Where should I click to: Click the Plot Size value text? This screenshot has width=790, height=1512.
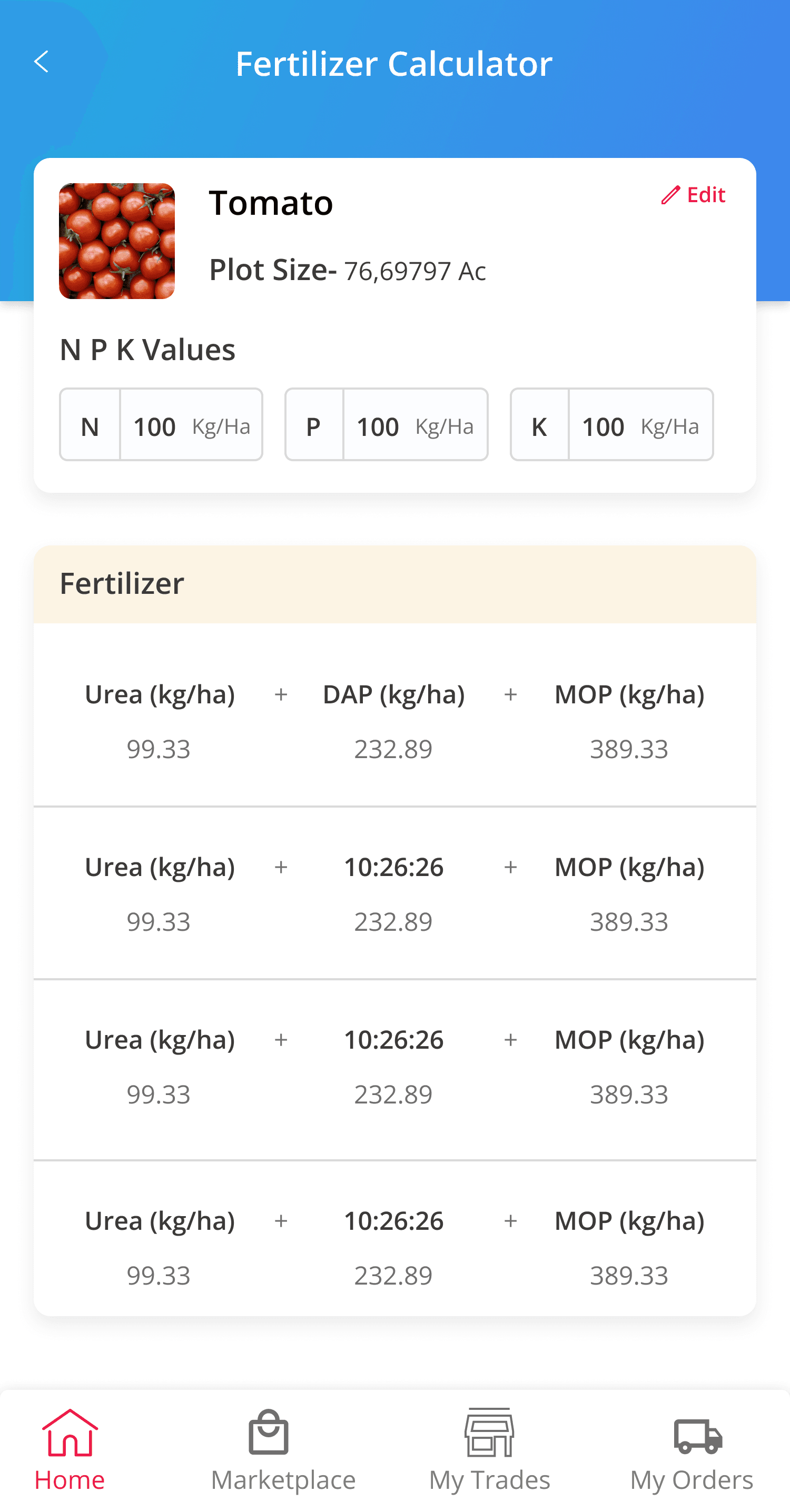coord(414,271)
